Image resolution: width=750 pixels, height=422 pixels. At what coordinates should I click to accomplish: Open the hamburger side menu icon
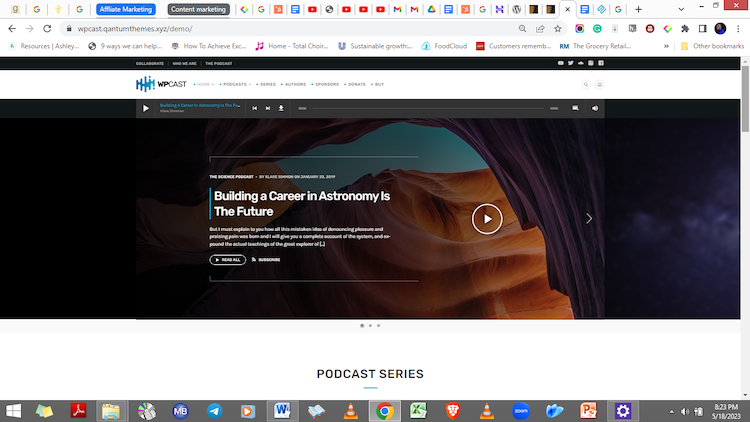[x=599, y=85]
